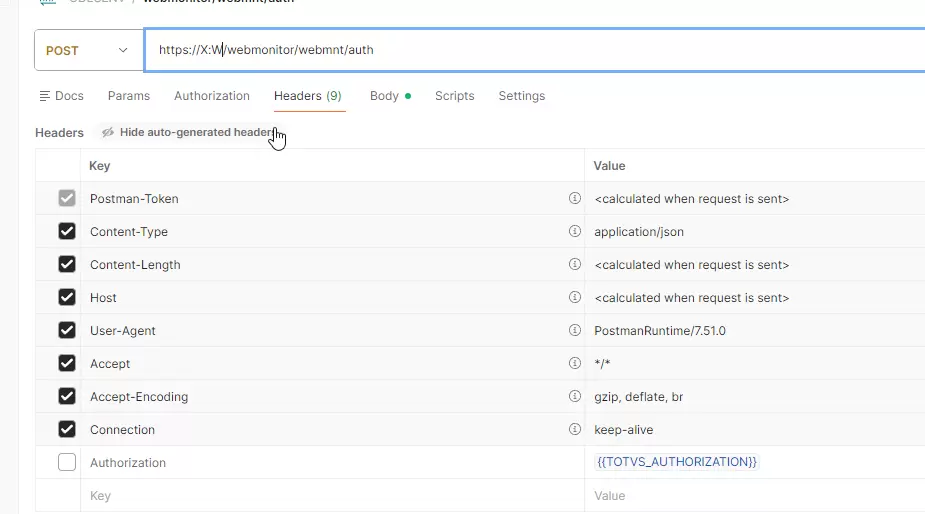
Task: Uncheck the Content-Type header checkbox
Action: (x=67, y=231)
